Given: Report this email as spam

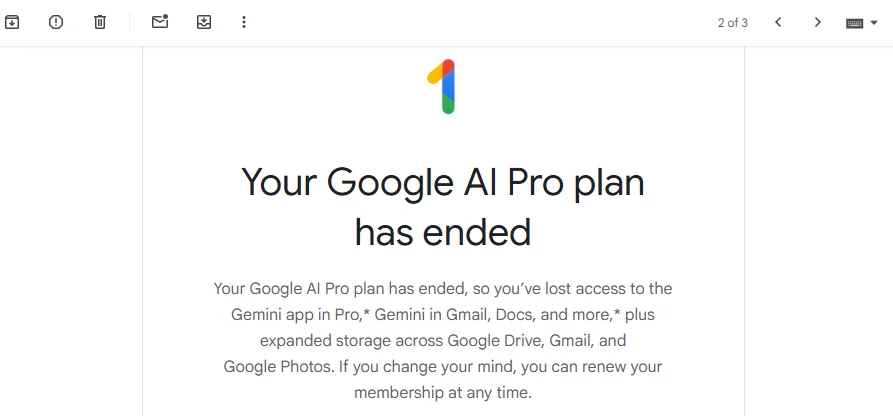Looking at the screenshot, I should (x=56, y=22).
